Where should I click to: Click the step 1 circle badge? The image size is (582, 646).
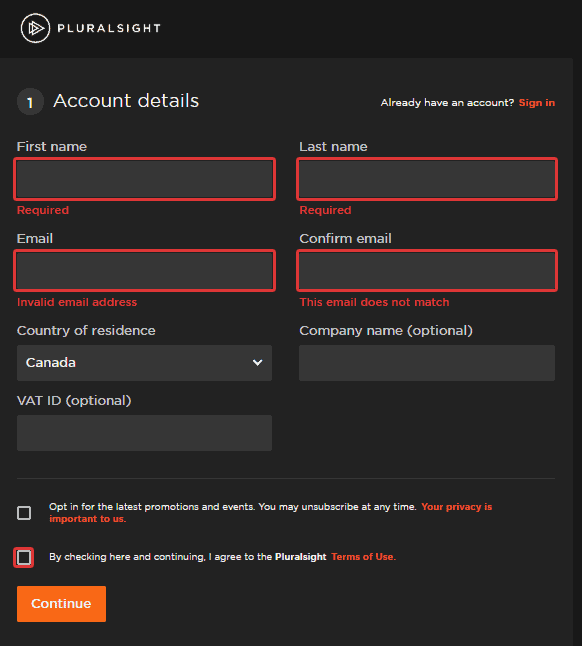30,102
